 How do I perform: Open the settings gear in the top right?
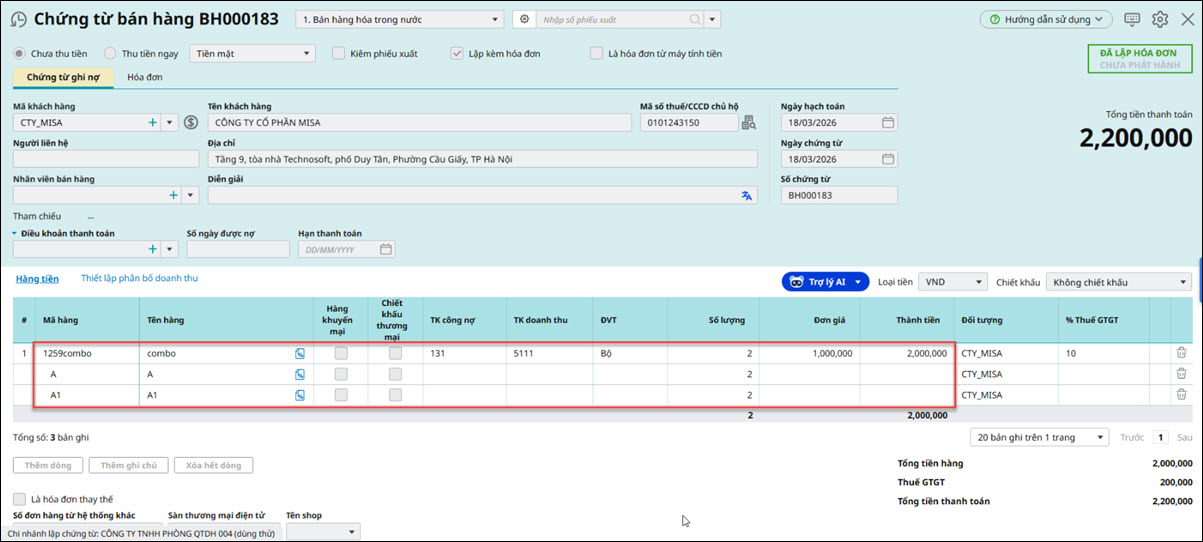(x=1160, y=19)
